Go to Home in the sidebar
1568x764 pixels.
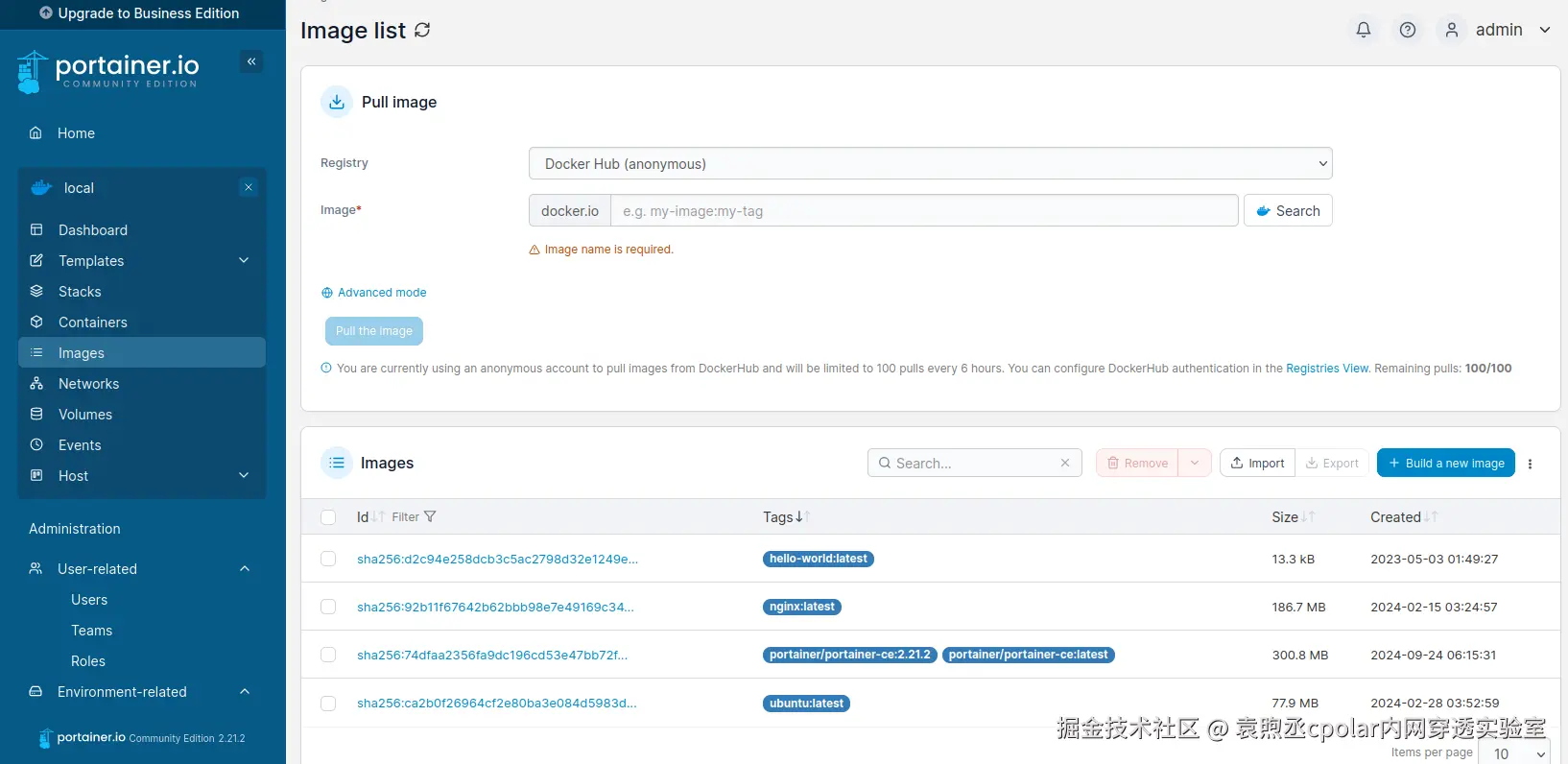pyautogui.click(x=76, y=133)
